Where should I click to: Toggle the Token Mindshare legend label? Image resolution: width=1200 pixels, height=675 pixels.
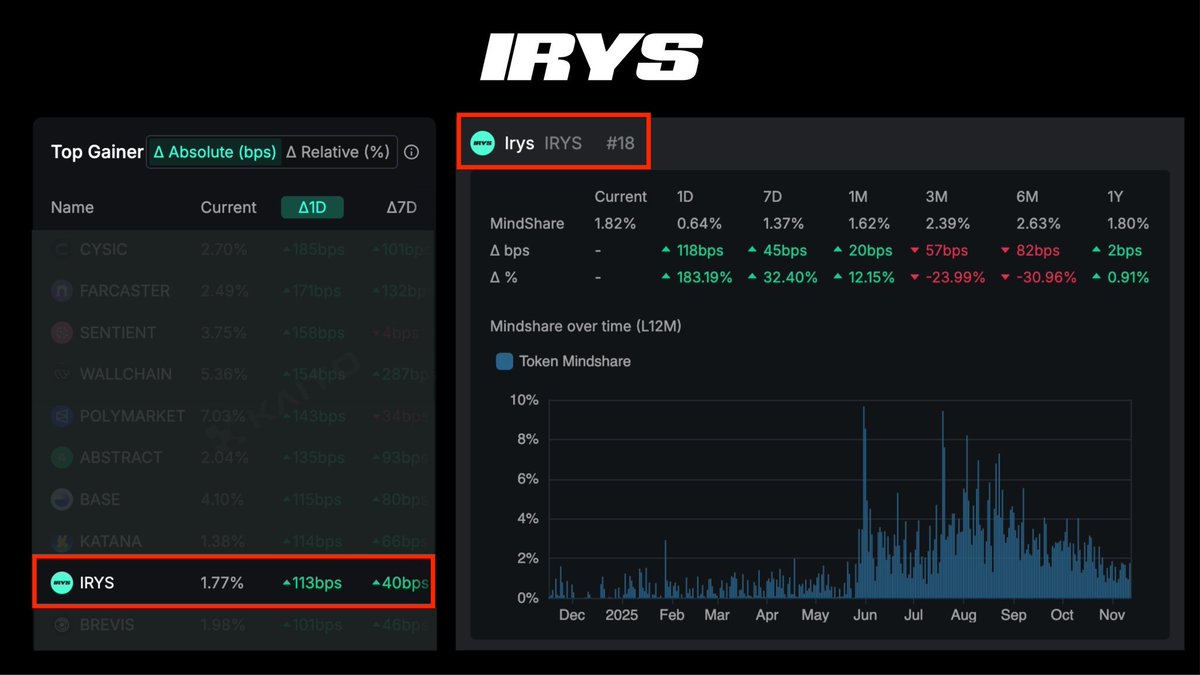(x=575, y=361)
